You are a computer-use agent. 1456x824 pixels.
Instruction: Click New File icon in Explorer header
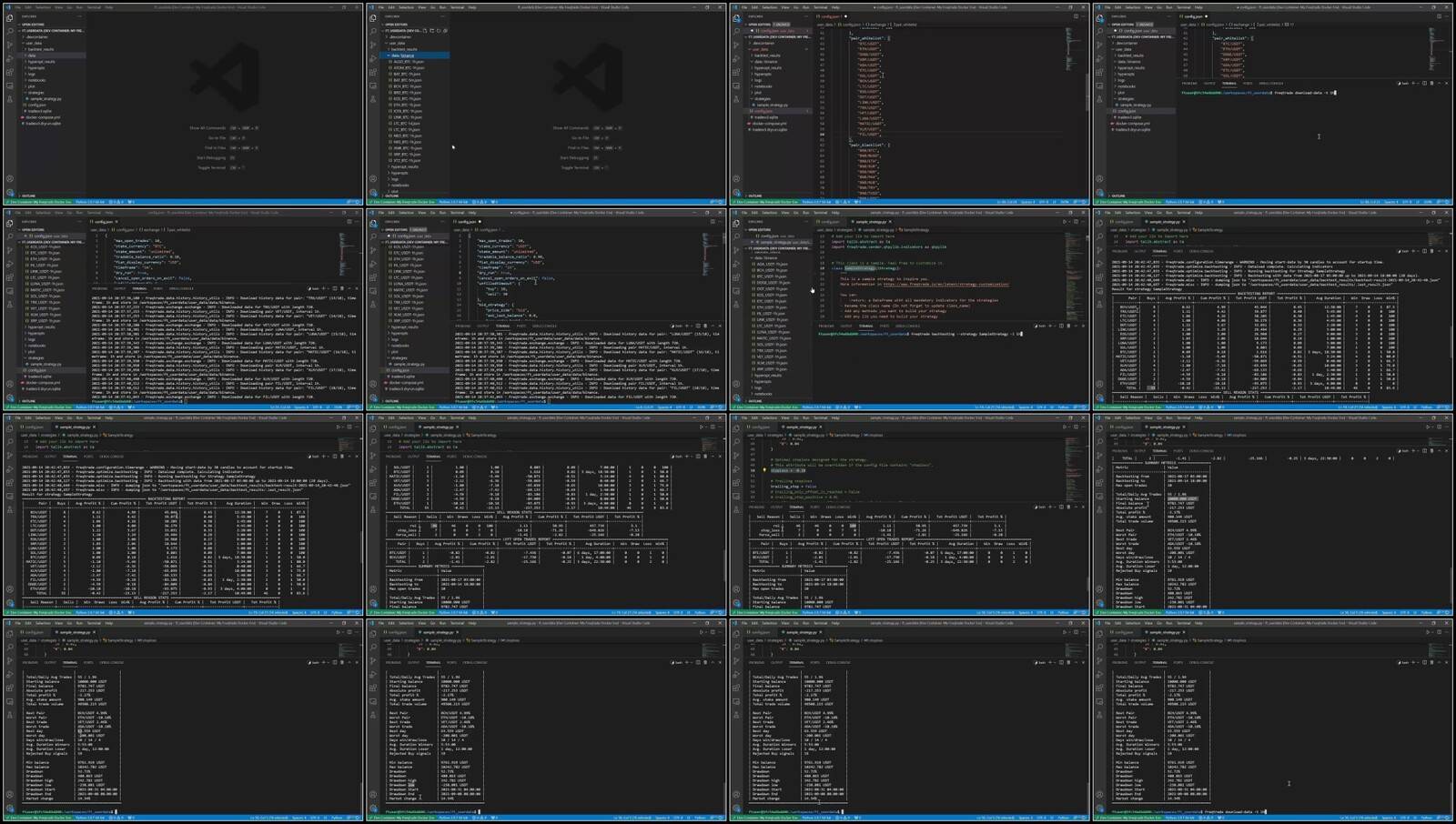point(424,30)
